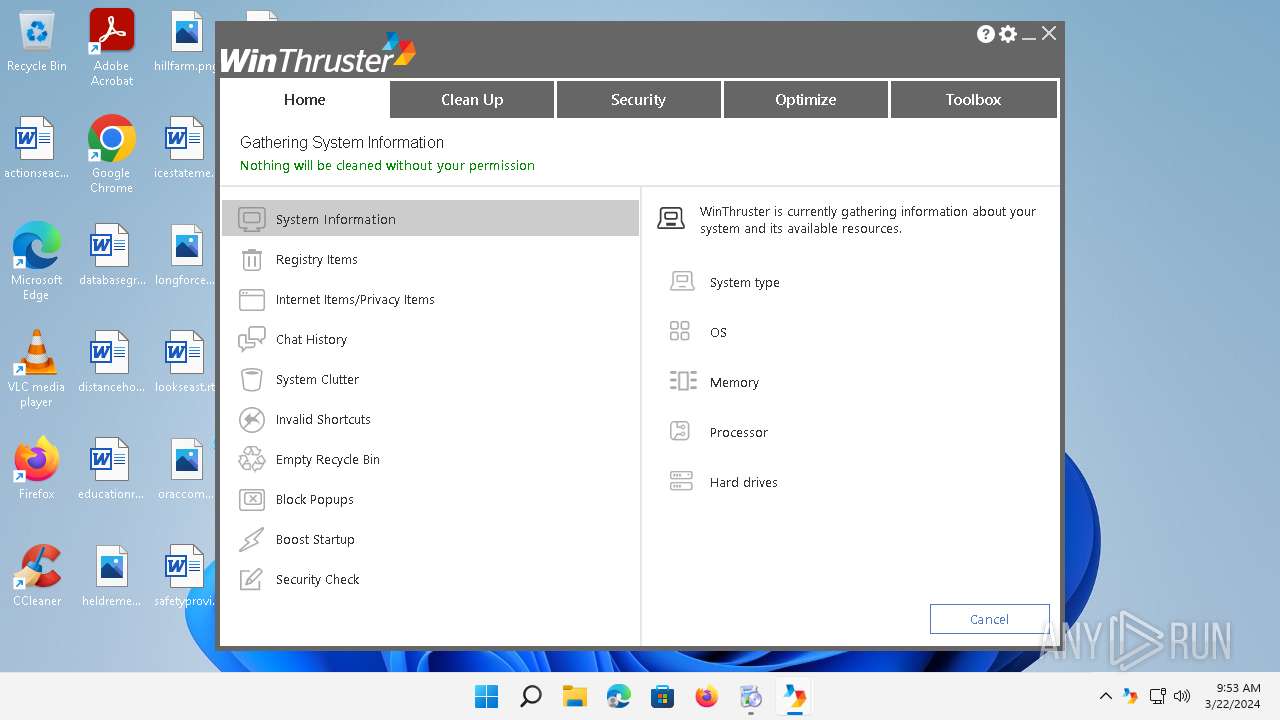Click the System type item
The width and height of the screenshot is (1280, 720).
[724, 282]
